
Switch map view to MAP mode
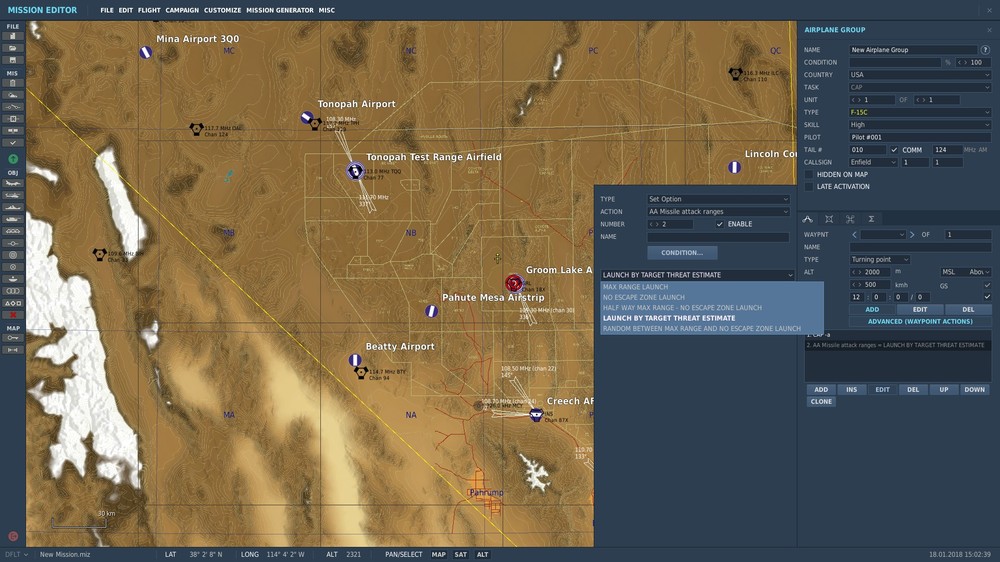439,554
